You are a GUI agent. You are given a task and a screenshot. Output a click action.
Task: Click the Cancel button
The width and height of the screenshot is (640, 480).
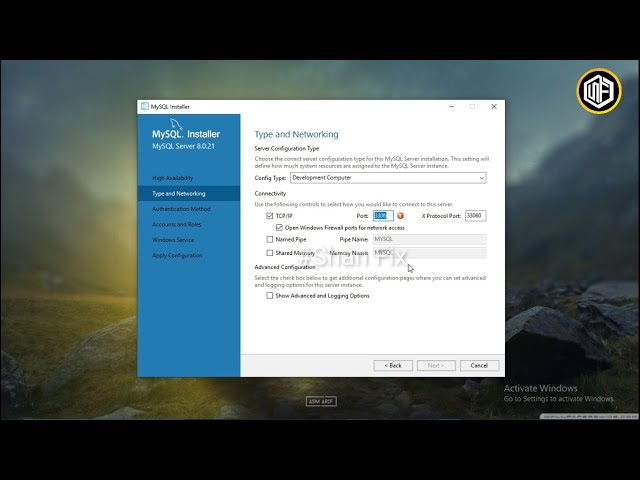479,365
